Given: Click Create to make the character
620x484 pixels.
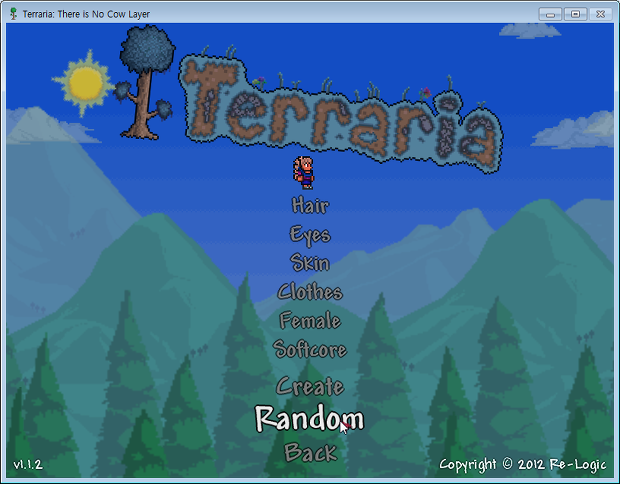Looking at the screenshot, I should click(310, 386).
